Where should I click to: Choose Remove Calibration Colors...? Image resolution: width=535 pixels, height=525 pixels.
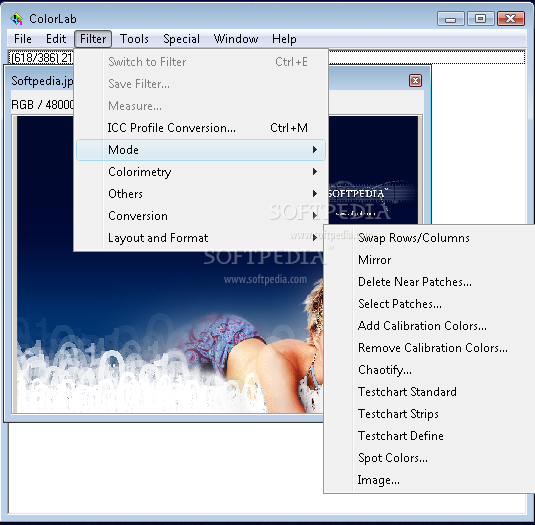click(x=430, y=348)
